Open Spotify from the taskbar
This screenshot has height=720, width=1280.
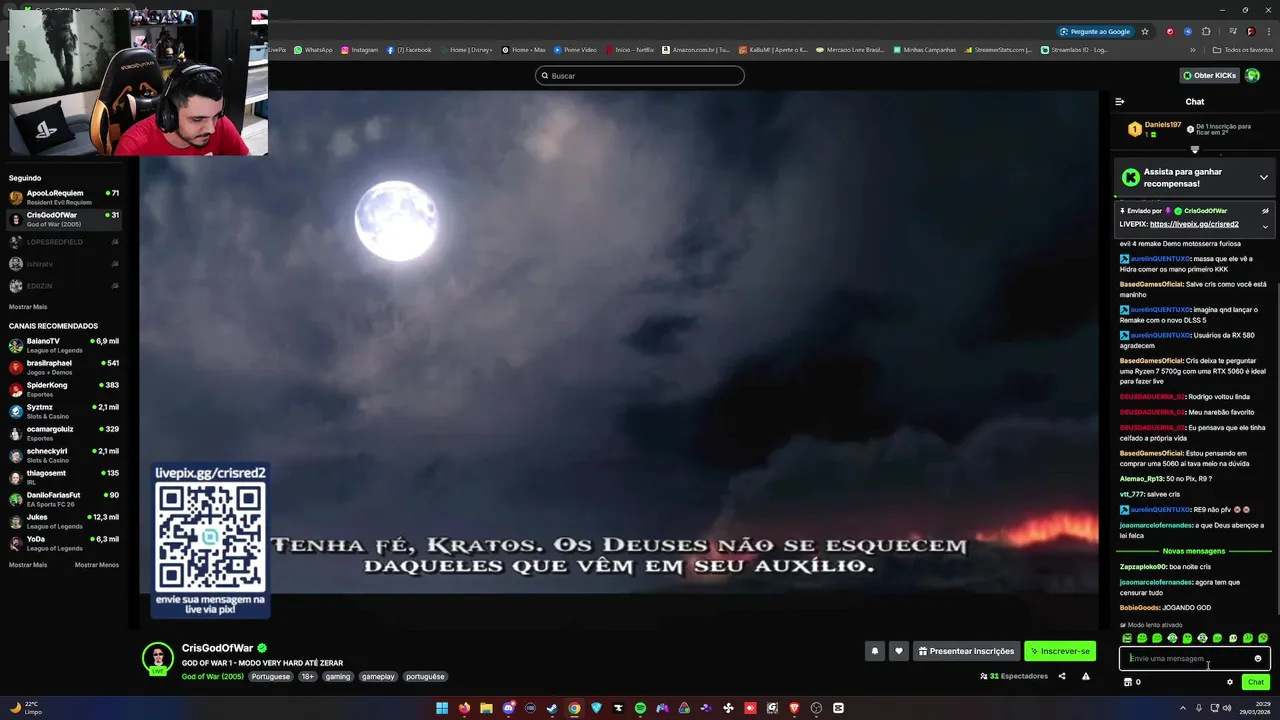640,708
